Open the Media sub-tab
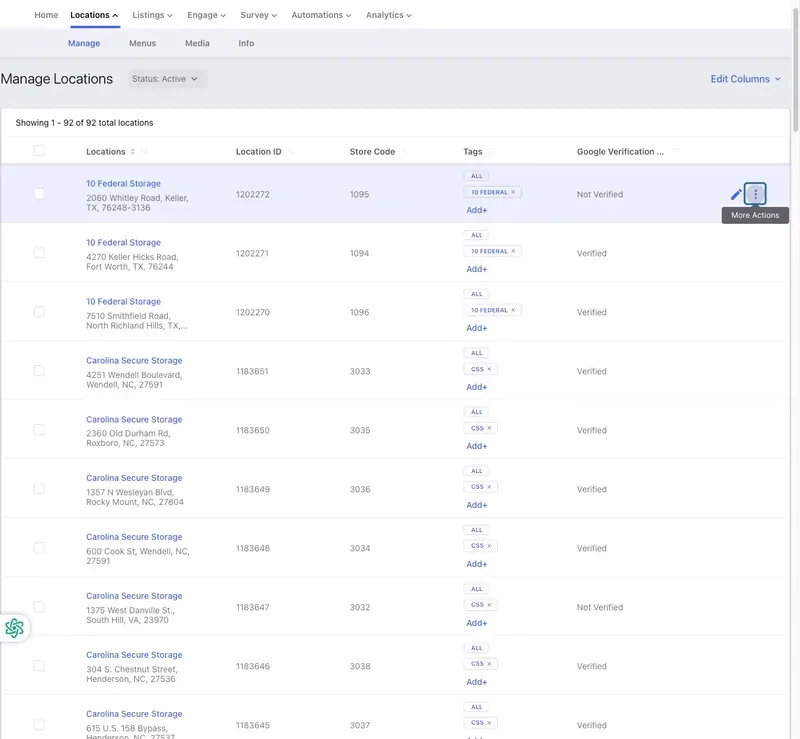800x739 pixels. point(197,43)
